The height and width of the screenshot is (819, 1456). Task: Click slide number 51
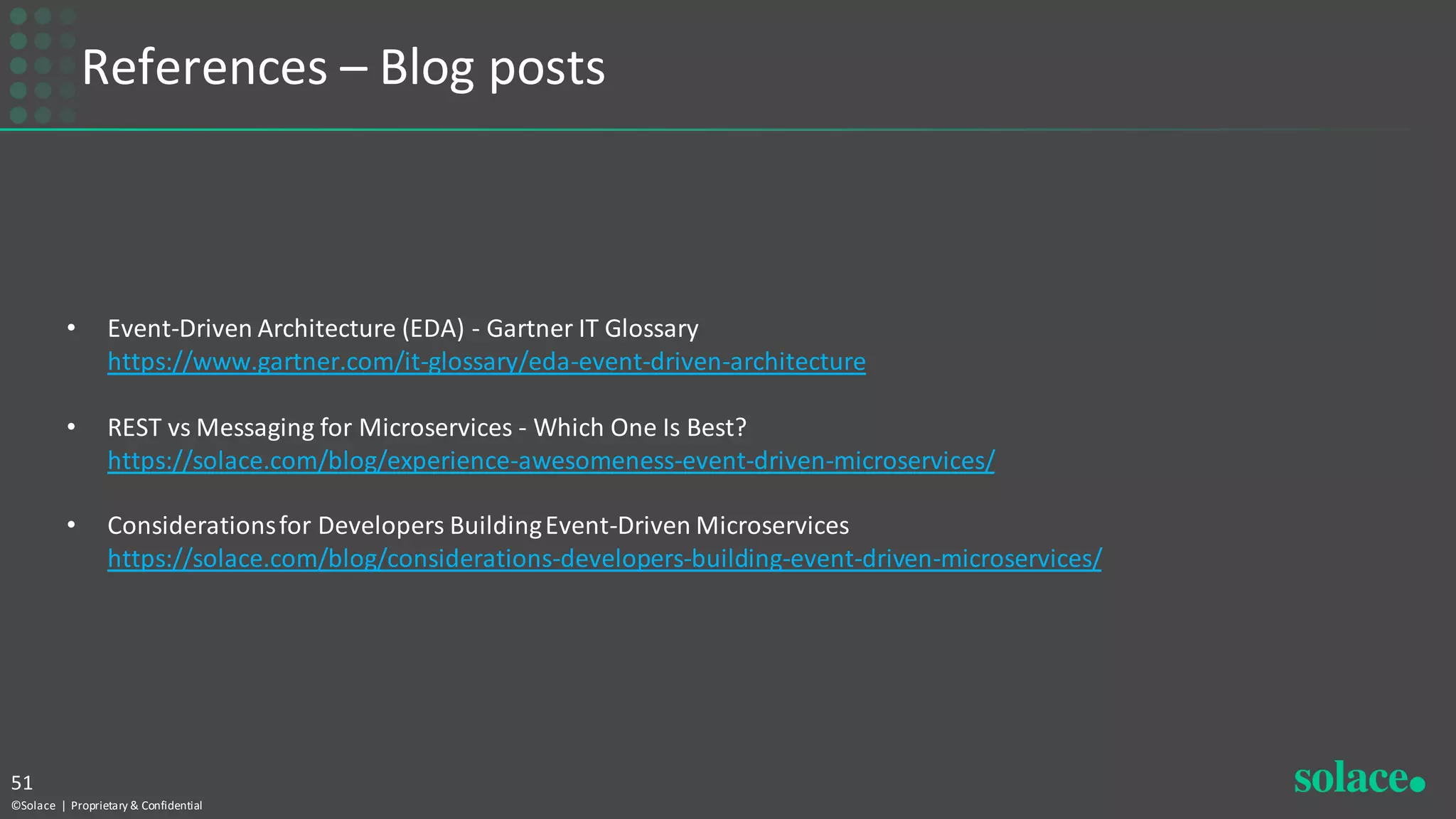22,783
